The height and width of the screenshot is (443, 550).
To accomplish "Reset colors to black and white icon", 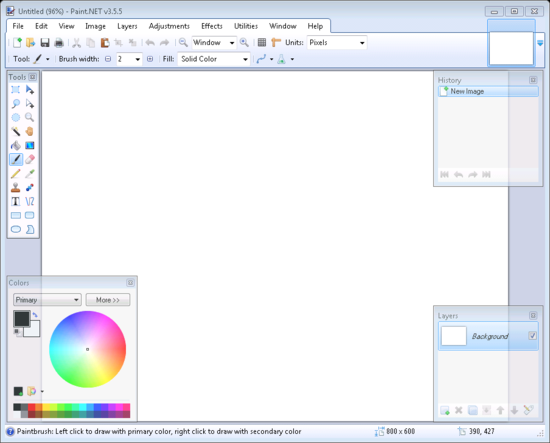I will (17, 332).
